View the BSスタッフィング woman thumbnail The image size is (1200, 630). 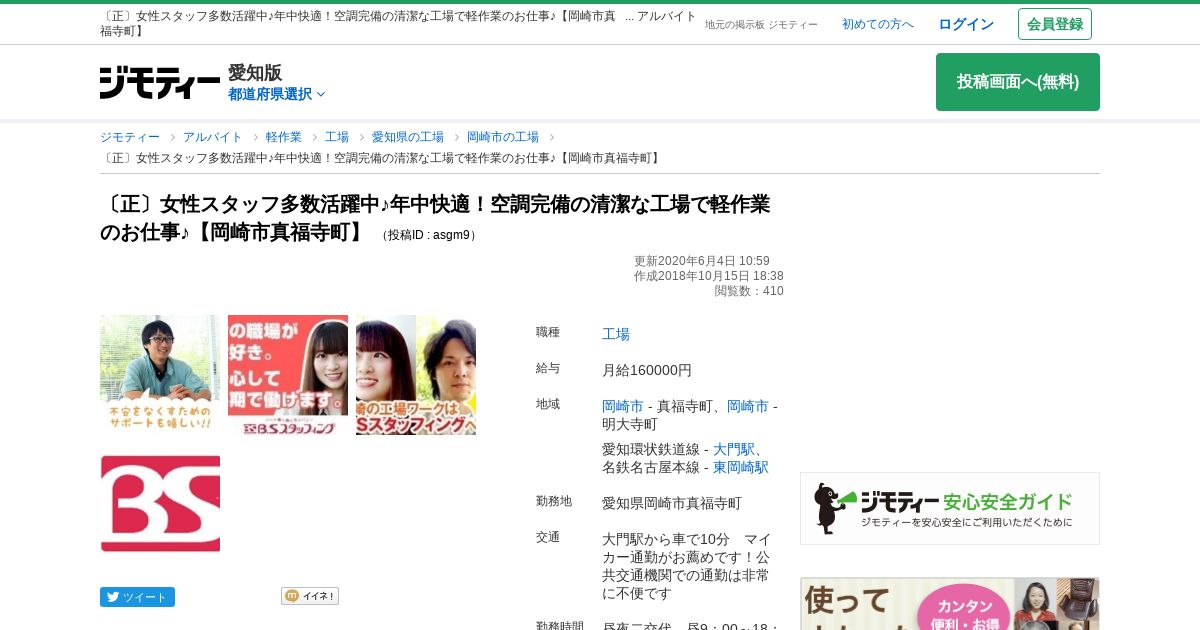(x=288, y=375)
